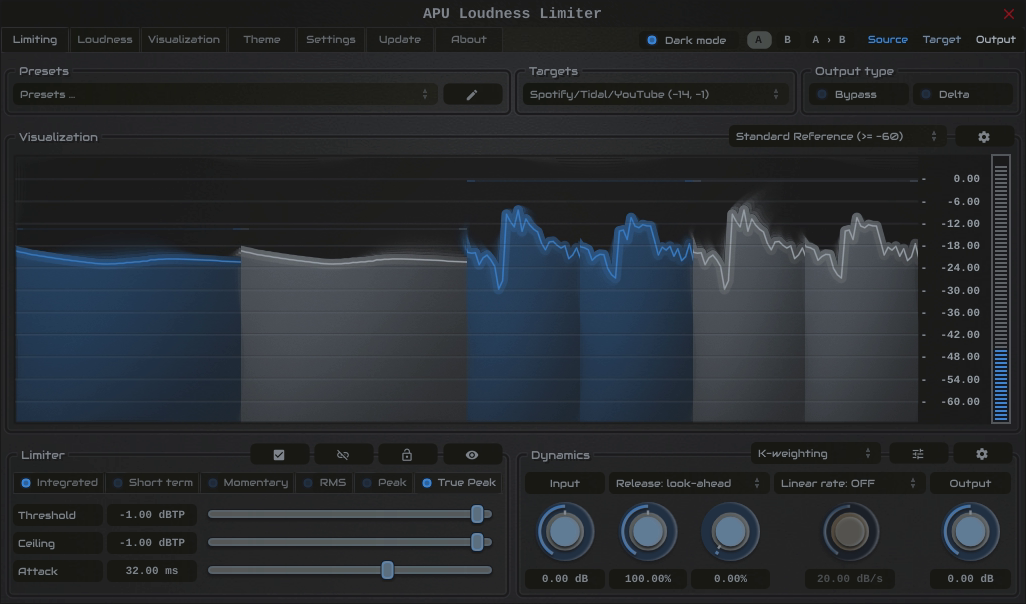Viewport: 1026px width, 604px height.
Task: Select RMS measurement mode
Action: click(x=324, y=483)
